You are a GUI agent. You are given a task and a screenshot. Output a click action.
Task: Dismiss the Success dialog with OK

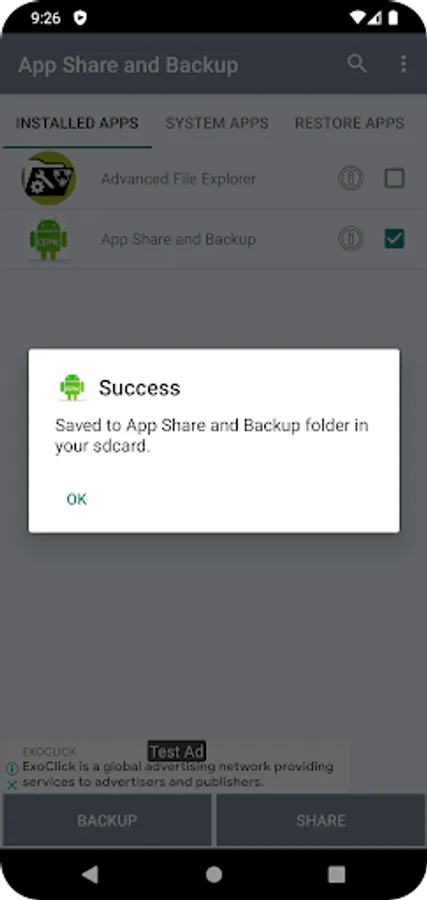tap(77, 499)
